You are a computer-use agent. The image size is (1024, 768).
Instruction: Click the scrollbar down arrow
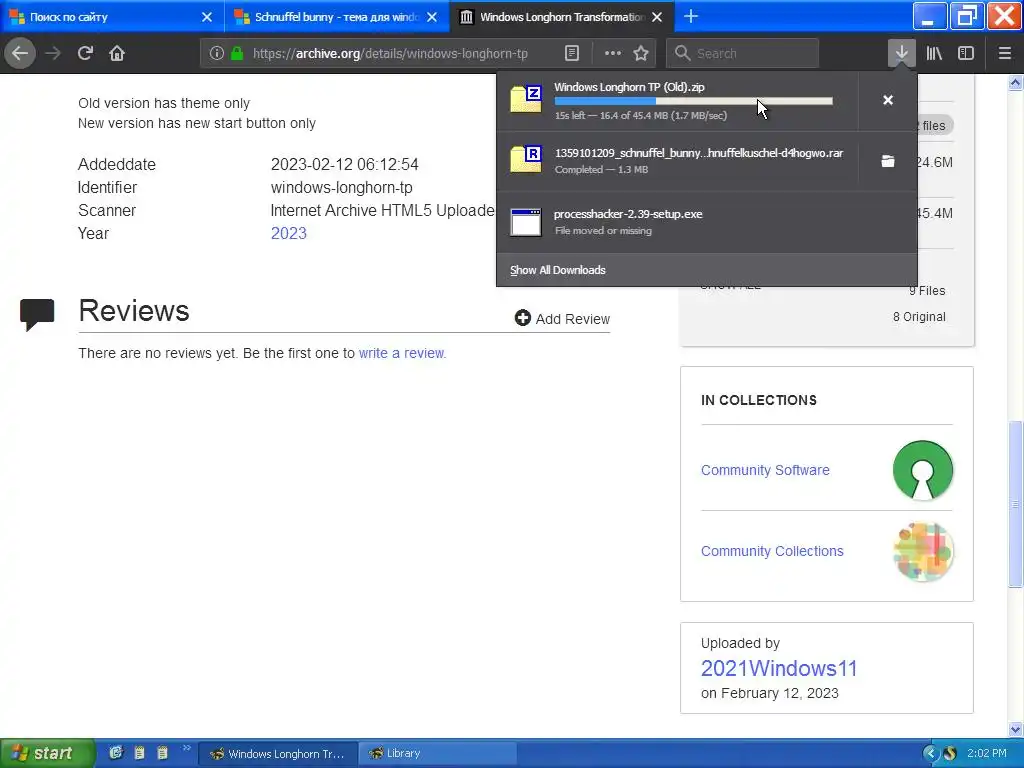pyautogui.click(x=1015, y=729)
